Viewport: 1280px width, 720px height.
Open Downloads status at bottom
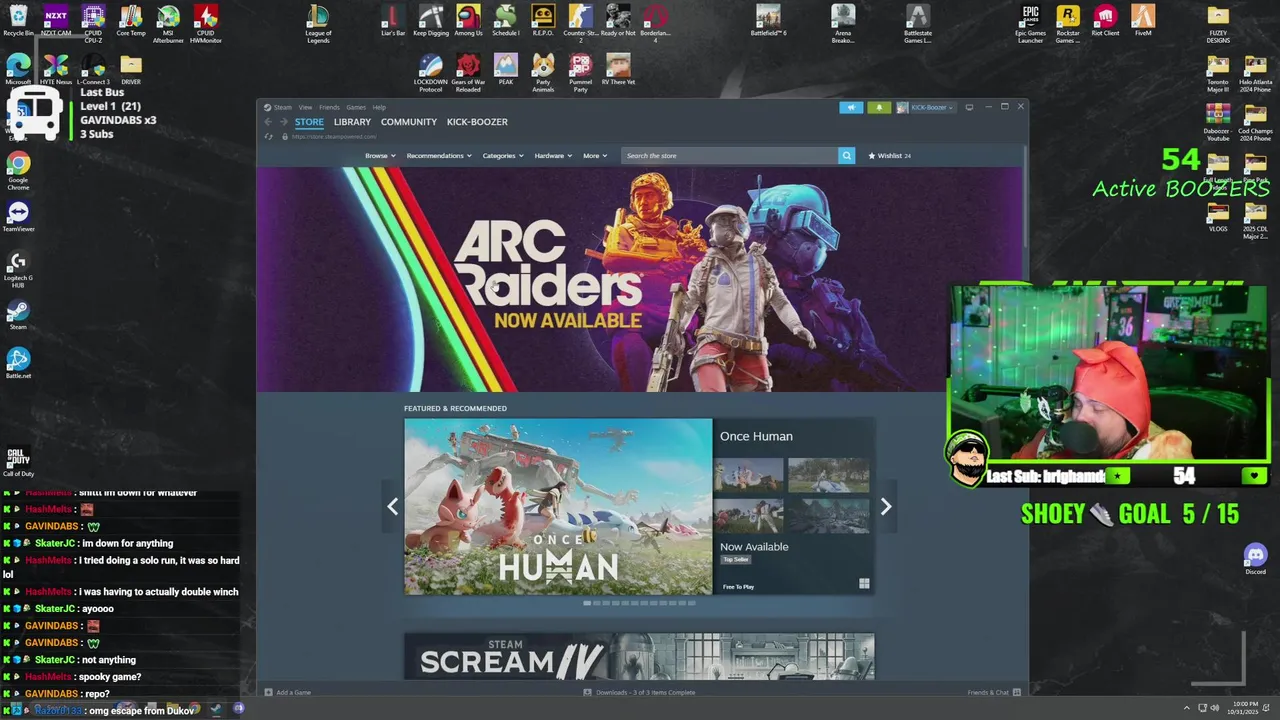click(x=640, y=692)
